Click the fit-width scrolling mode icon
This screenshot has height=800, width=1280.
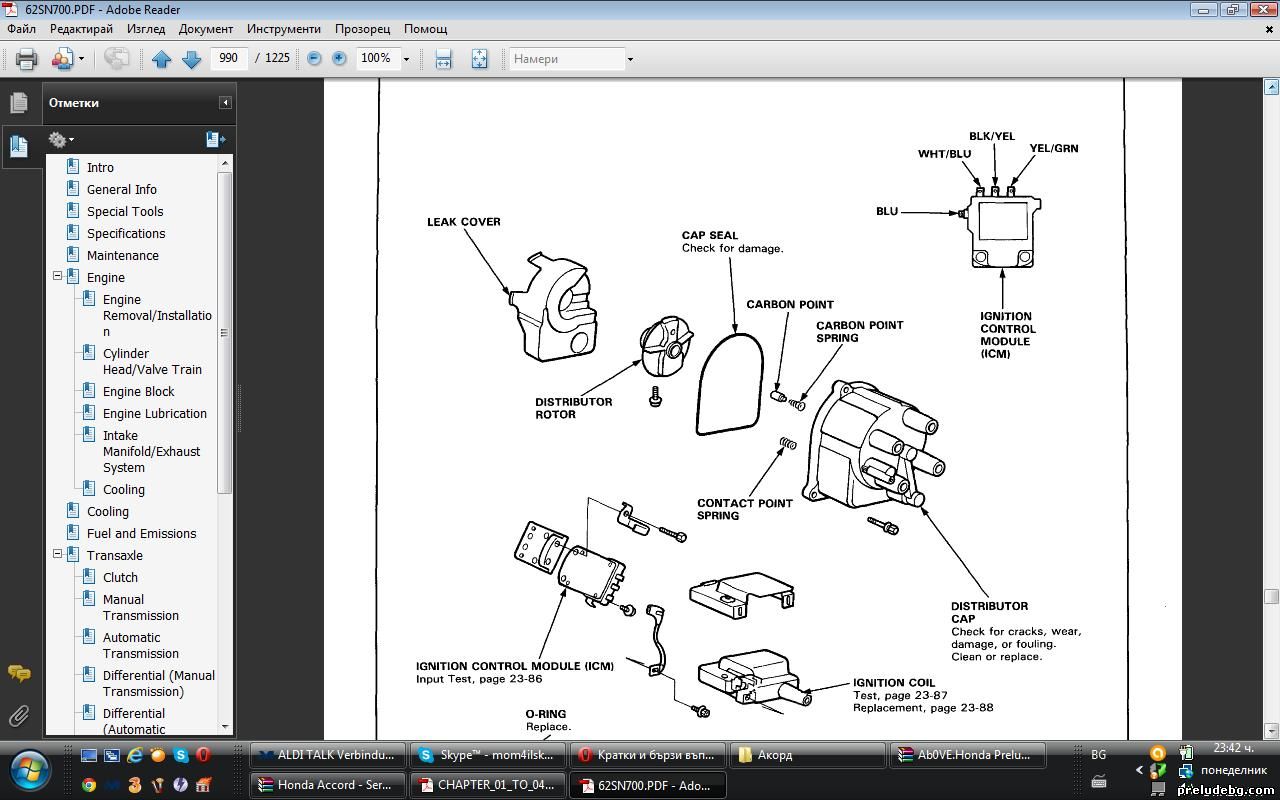[x=443, y=59]
